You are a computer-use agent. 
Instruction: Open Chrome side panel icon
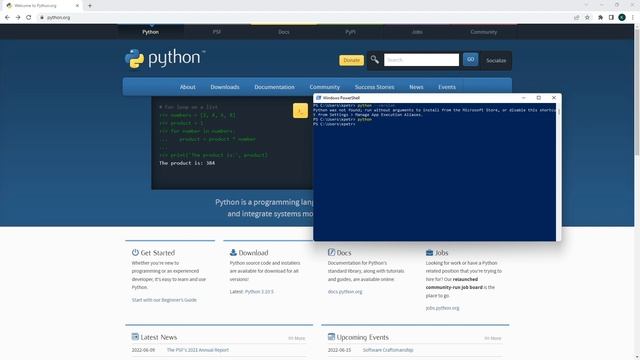tap(611, 18)
